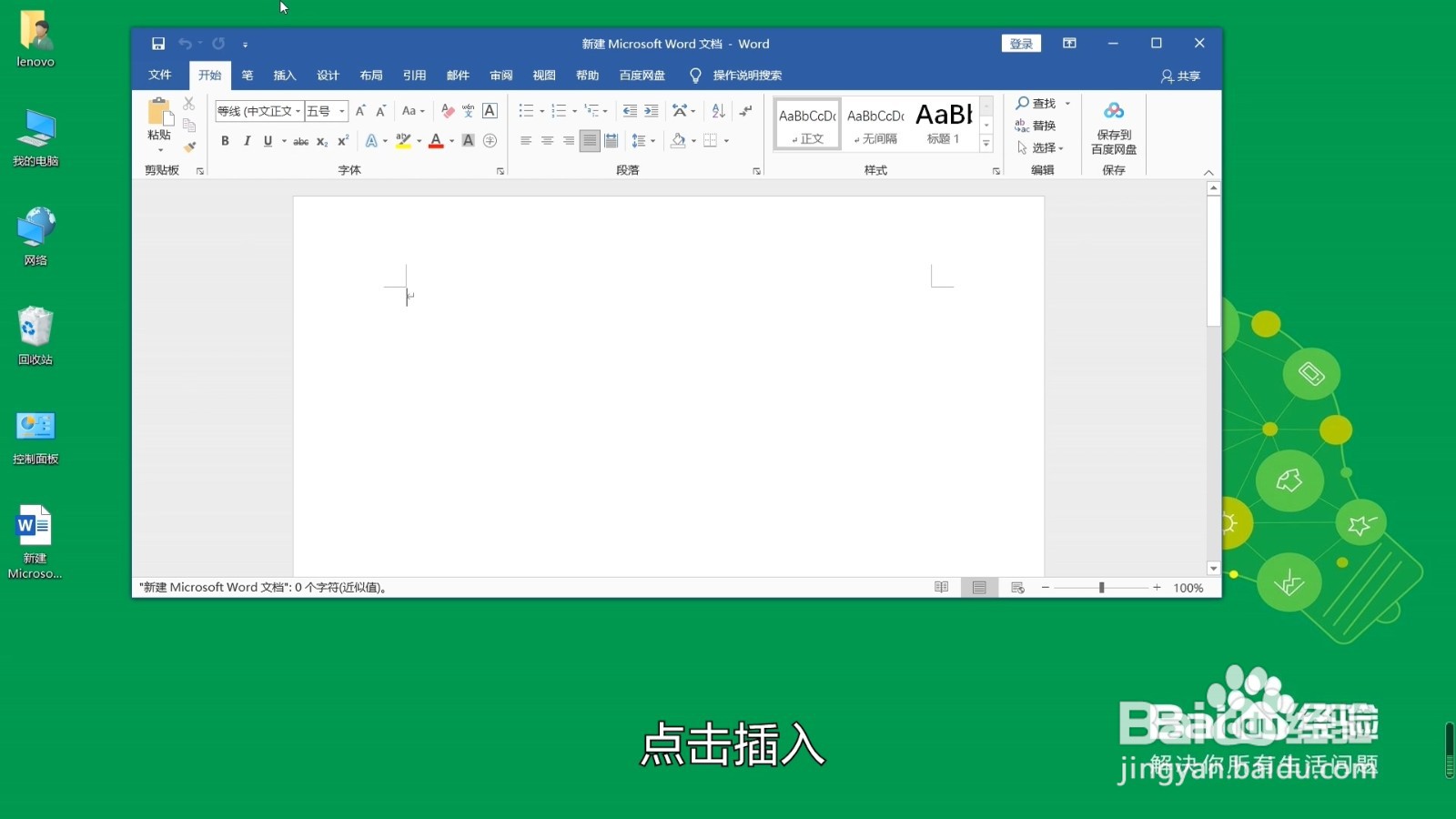This screenshot has width=1456, height=819.
Task: Click the distributed alignment icon
Action: pyautogui.click(x=612, y=141)
